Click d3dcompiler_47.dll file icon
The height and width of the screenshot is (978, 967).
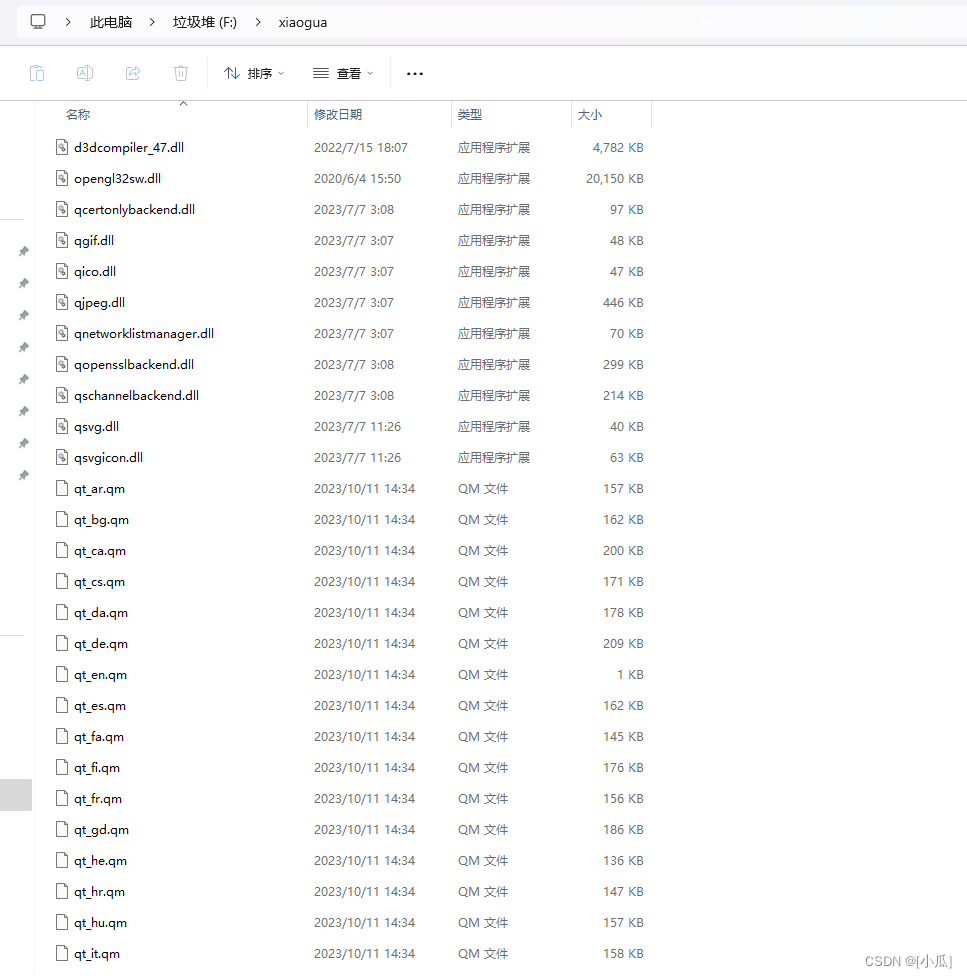(x=62, y=147)
